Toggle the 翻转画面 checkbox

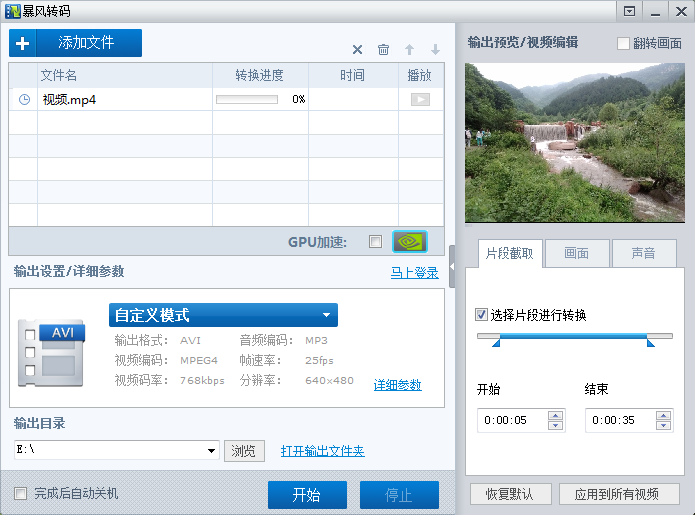[623, 43]
